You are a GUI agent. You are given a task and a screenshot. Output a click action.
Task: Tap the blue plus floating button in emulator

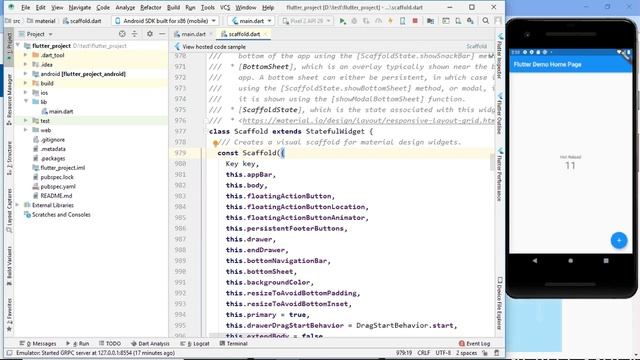pos(619,240)
